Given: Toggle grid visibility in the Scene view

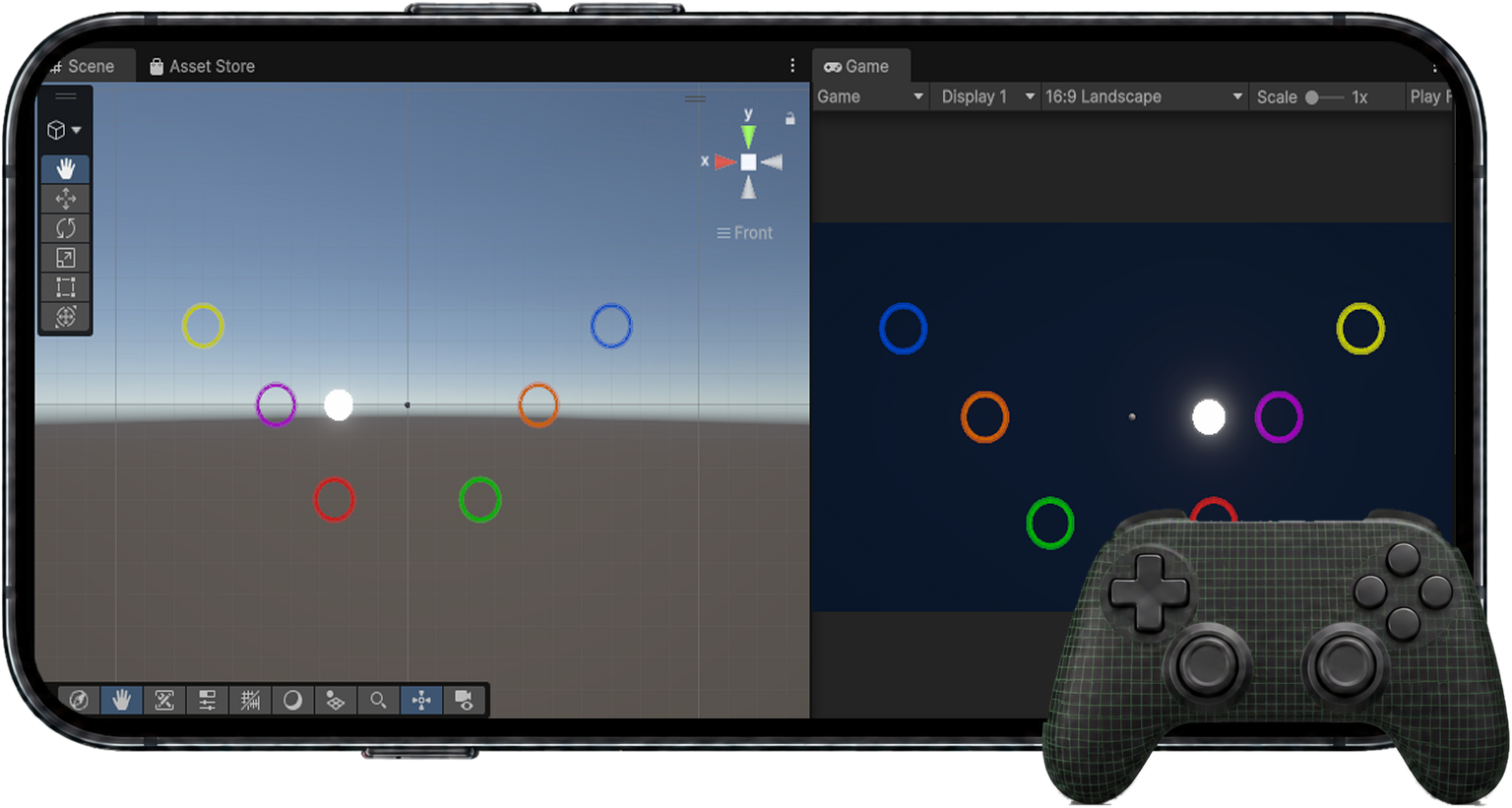Looking at the screenshot, I should click(250, 700).
